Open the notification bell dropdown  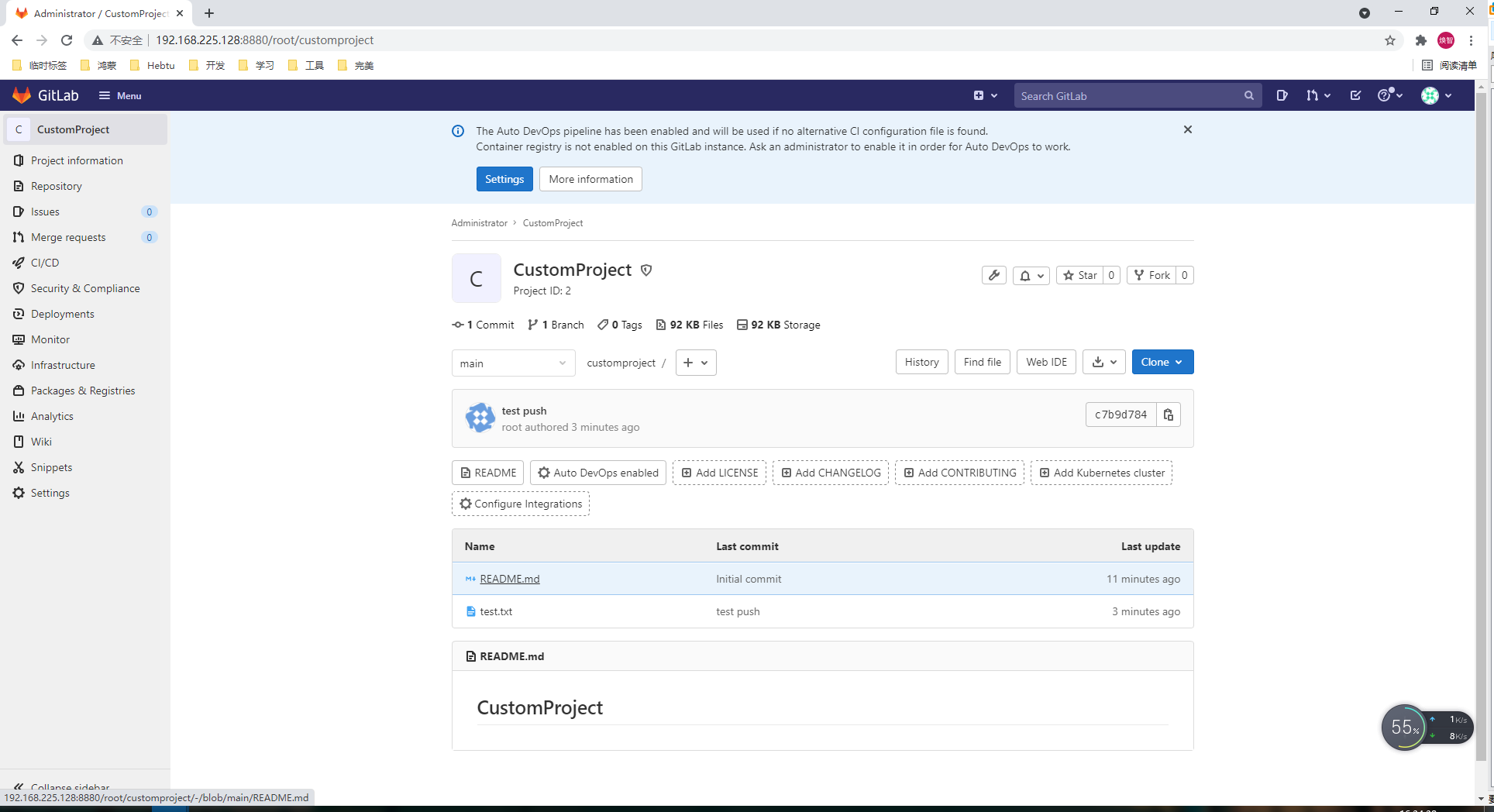(x=1031, y=275)
